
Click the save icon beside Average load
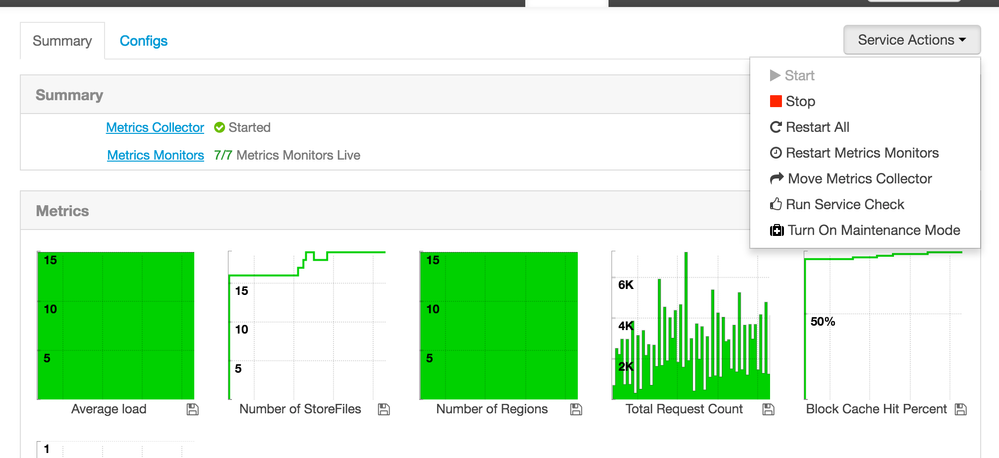192,410
